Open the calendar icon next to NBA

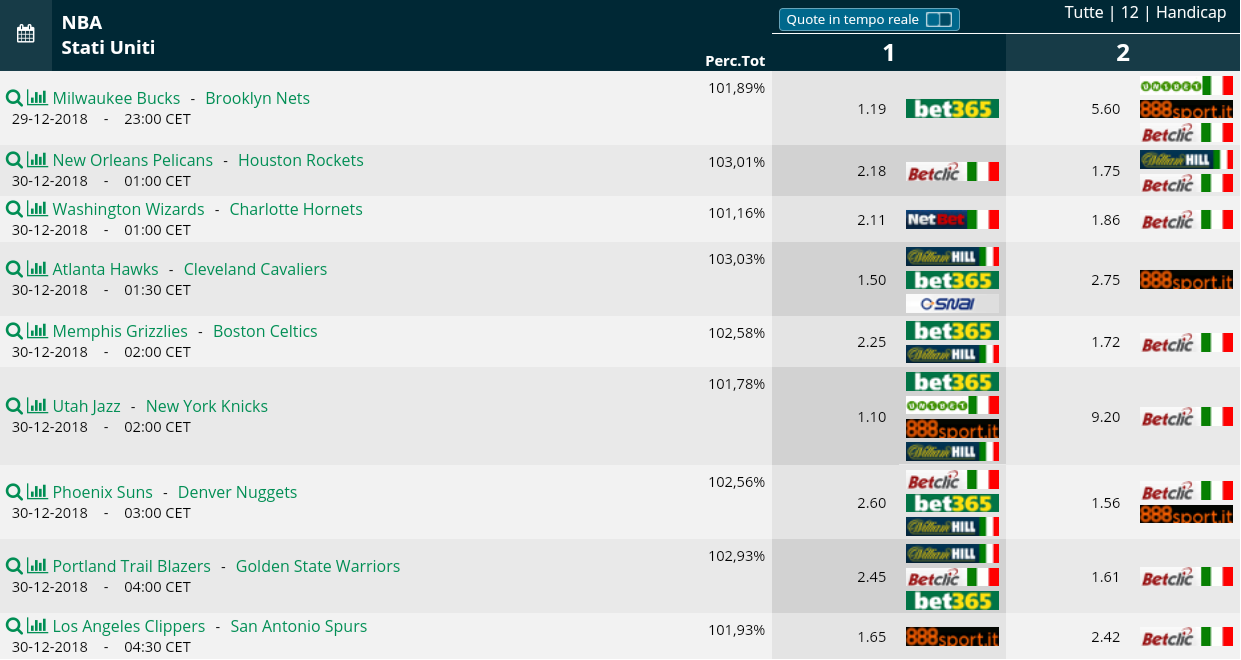tap(26, 35)
